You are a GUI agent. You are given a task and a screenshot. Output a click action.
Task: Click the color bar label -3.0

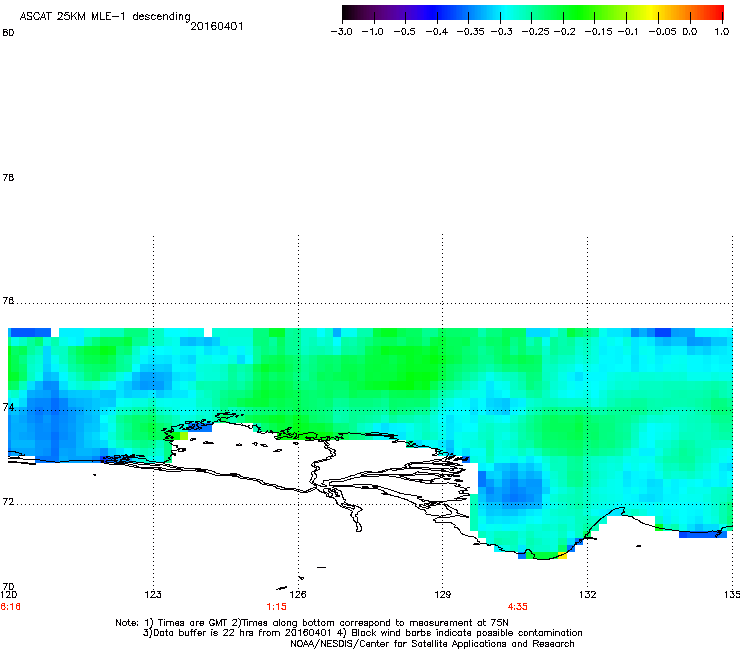[x=341, y=32]
